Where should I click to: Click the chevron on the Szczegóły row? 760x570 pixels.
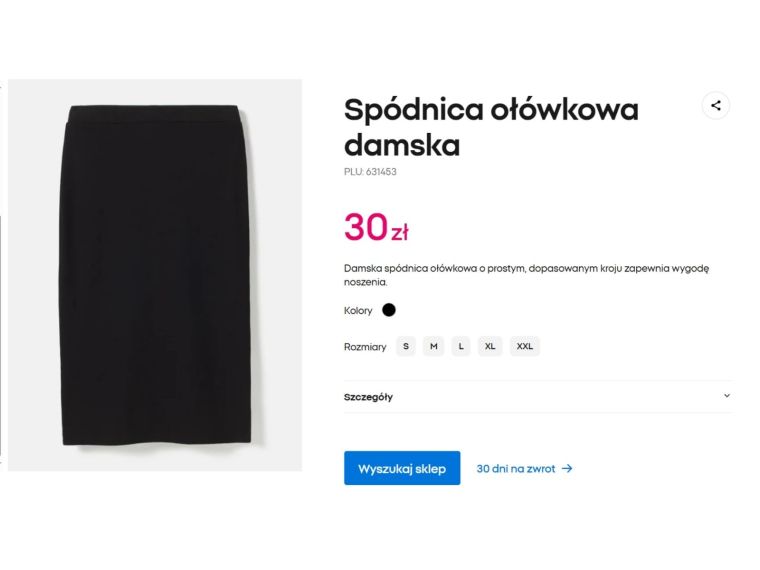[727, 396]
